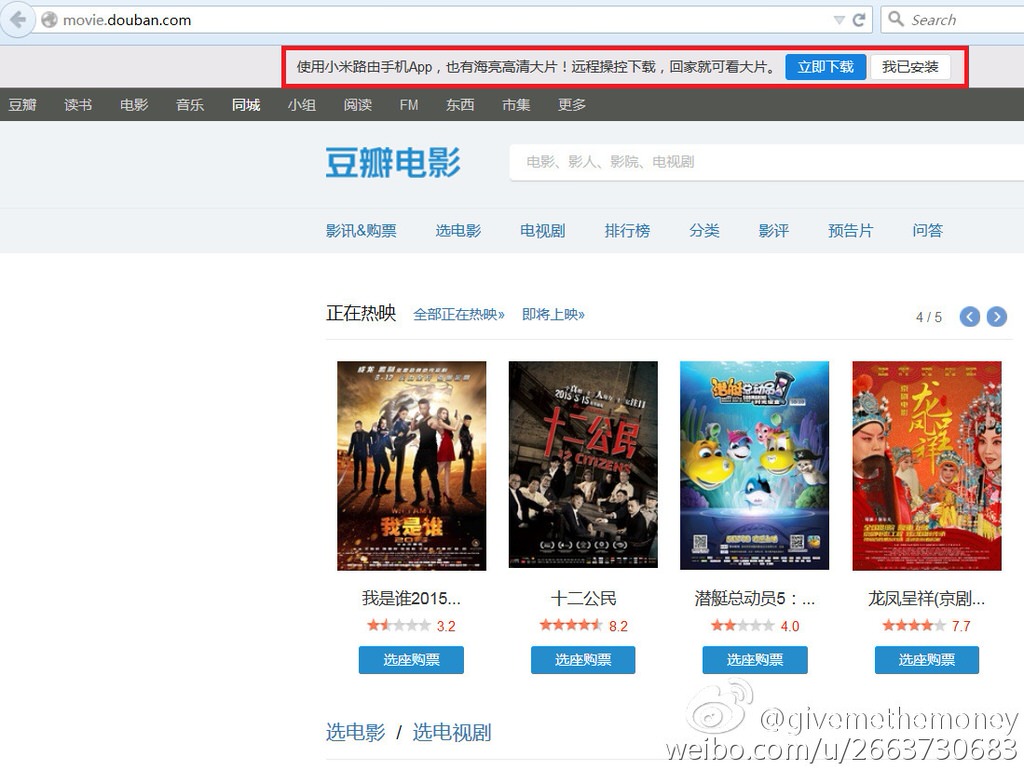Click the browser back arrow button
Screen dimensions: 1024x770
point(17,19)
